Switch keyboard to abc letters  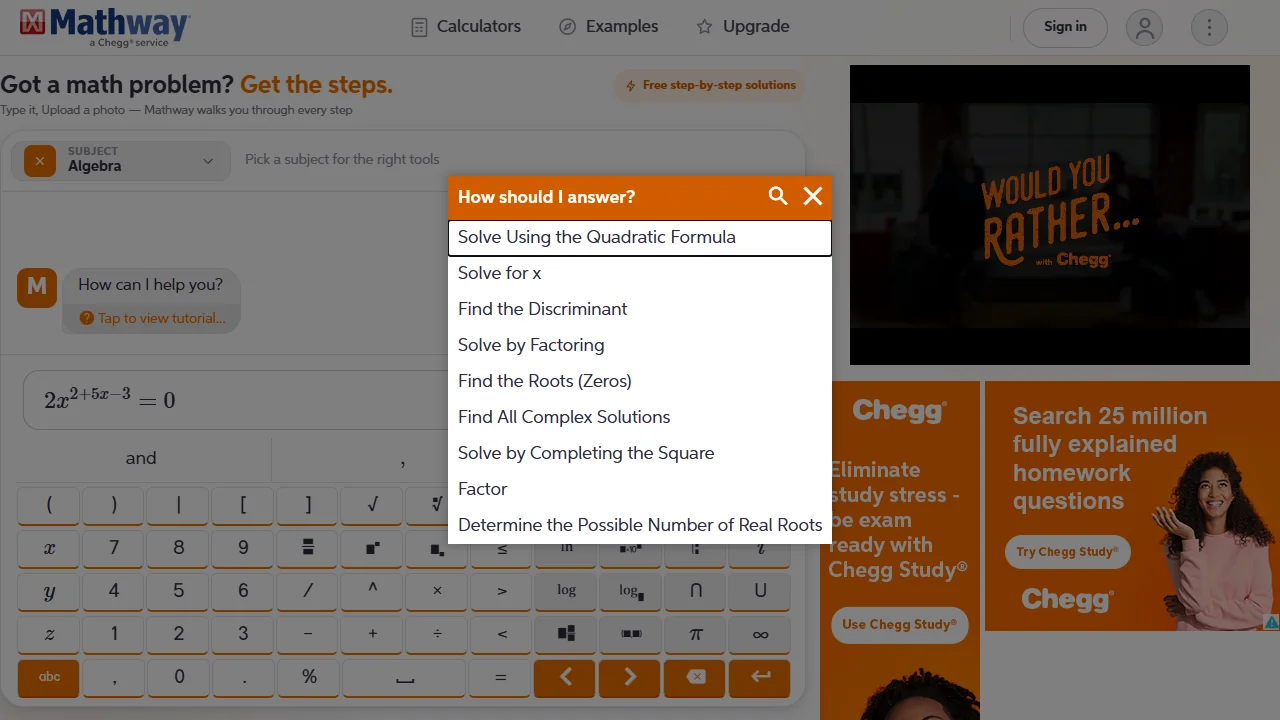pos(49,677)
